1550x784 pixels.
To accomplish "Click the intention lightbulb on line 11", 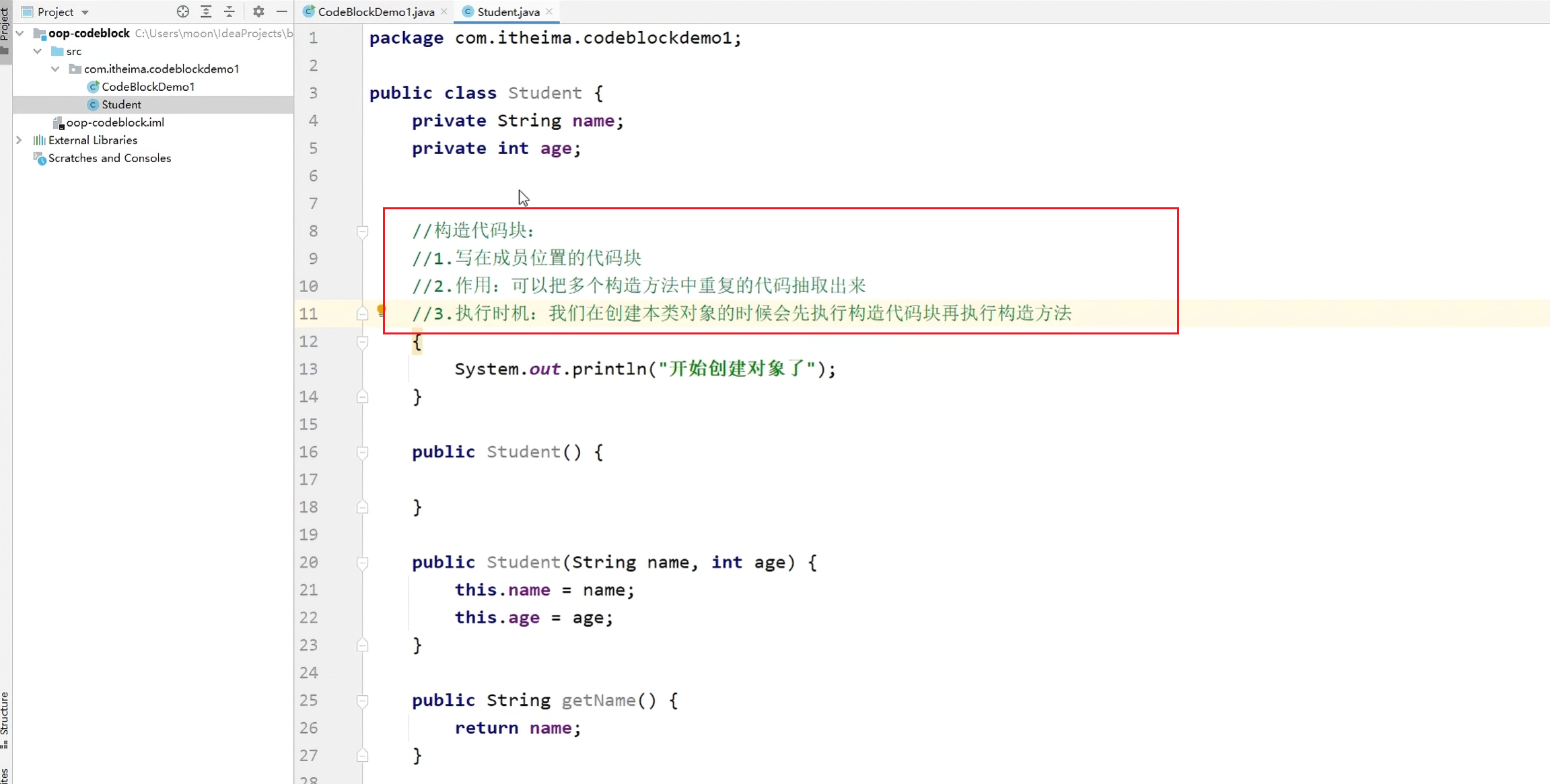I will 382,310.
